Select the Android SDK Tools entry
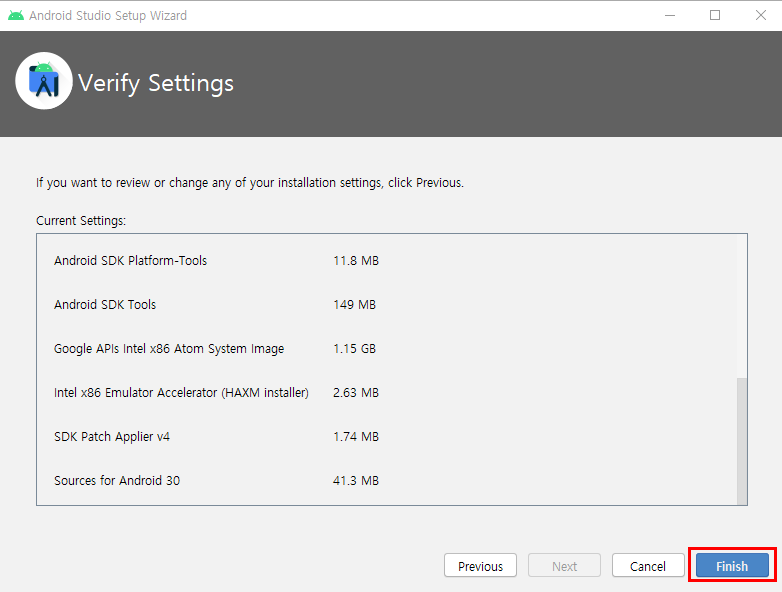The image size is (782, 592). pos(105,304)
